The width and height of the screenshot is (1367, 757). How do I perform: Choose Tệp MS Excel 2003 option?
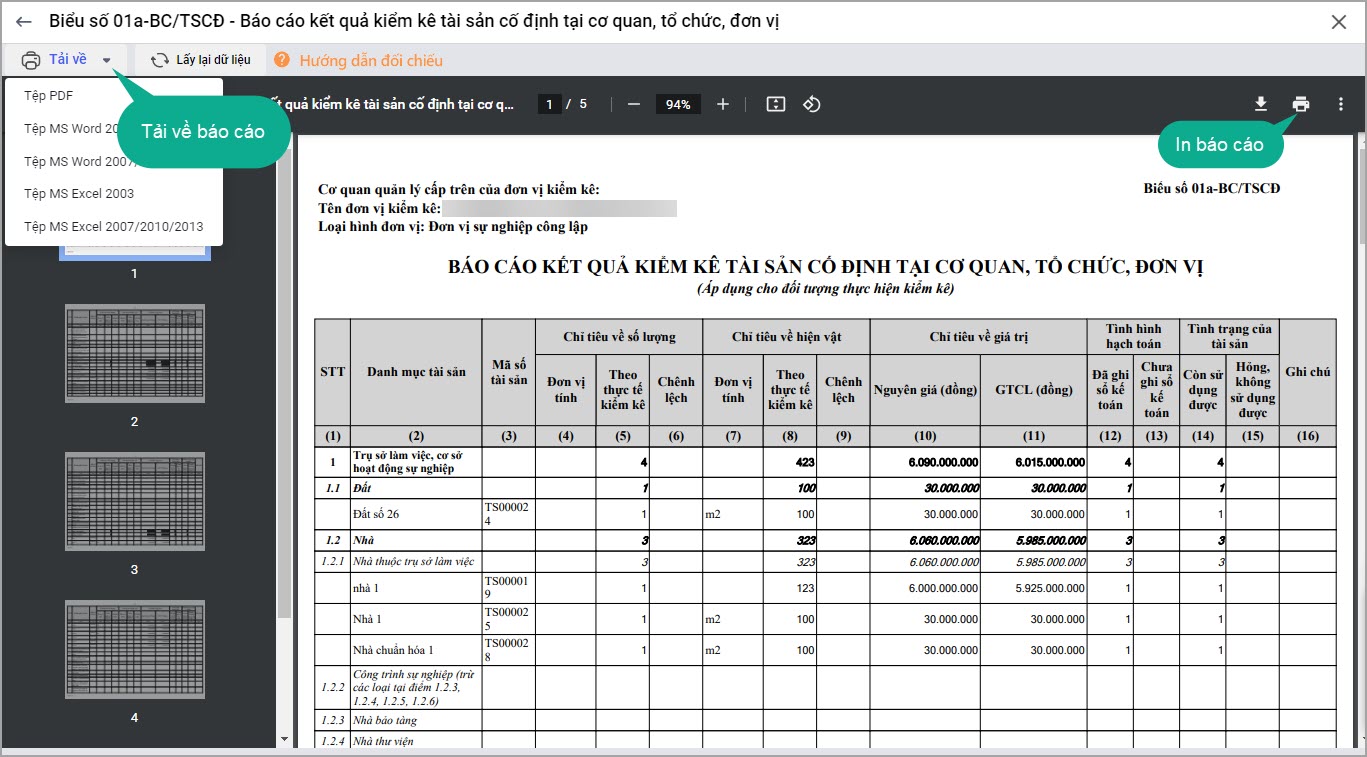79,193
